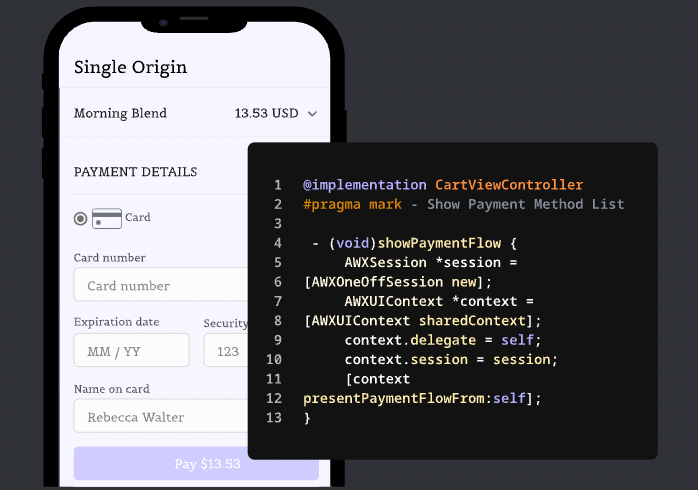Select the Card payment radio button

coord(81,219)
